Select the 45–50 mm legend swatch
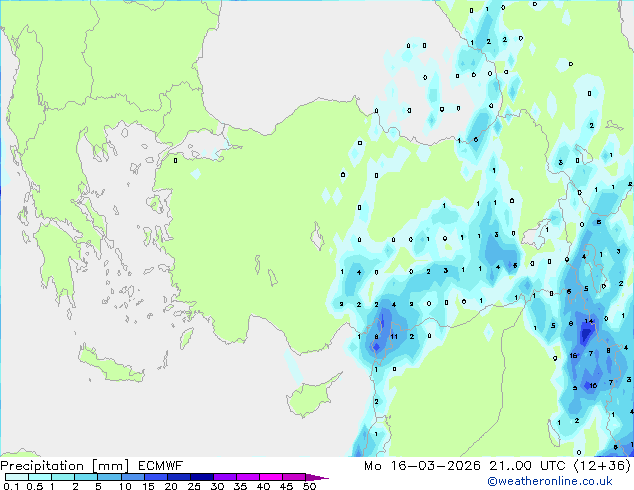 (x=294, y=477)
